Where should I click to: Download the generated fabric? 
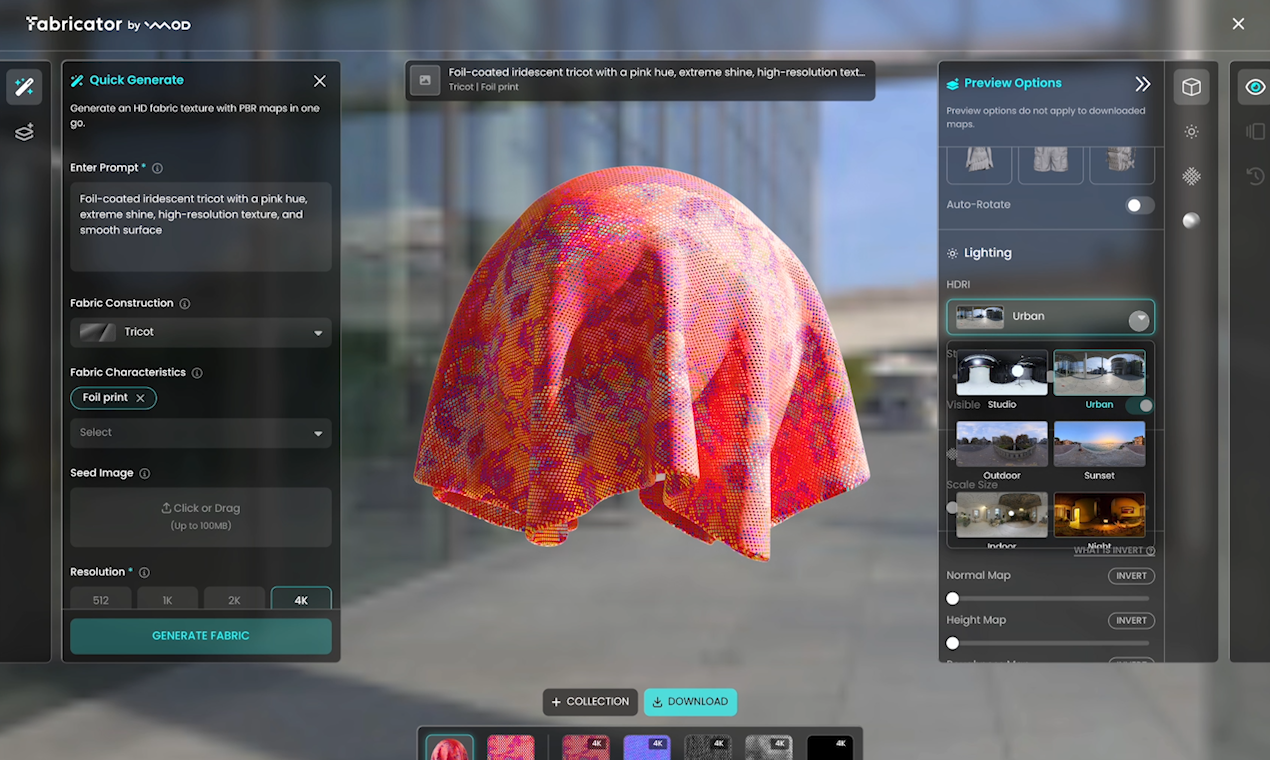[x=690, y=702]
